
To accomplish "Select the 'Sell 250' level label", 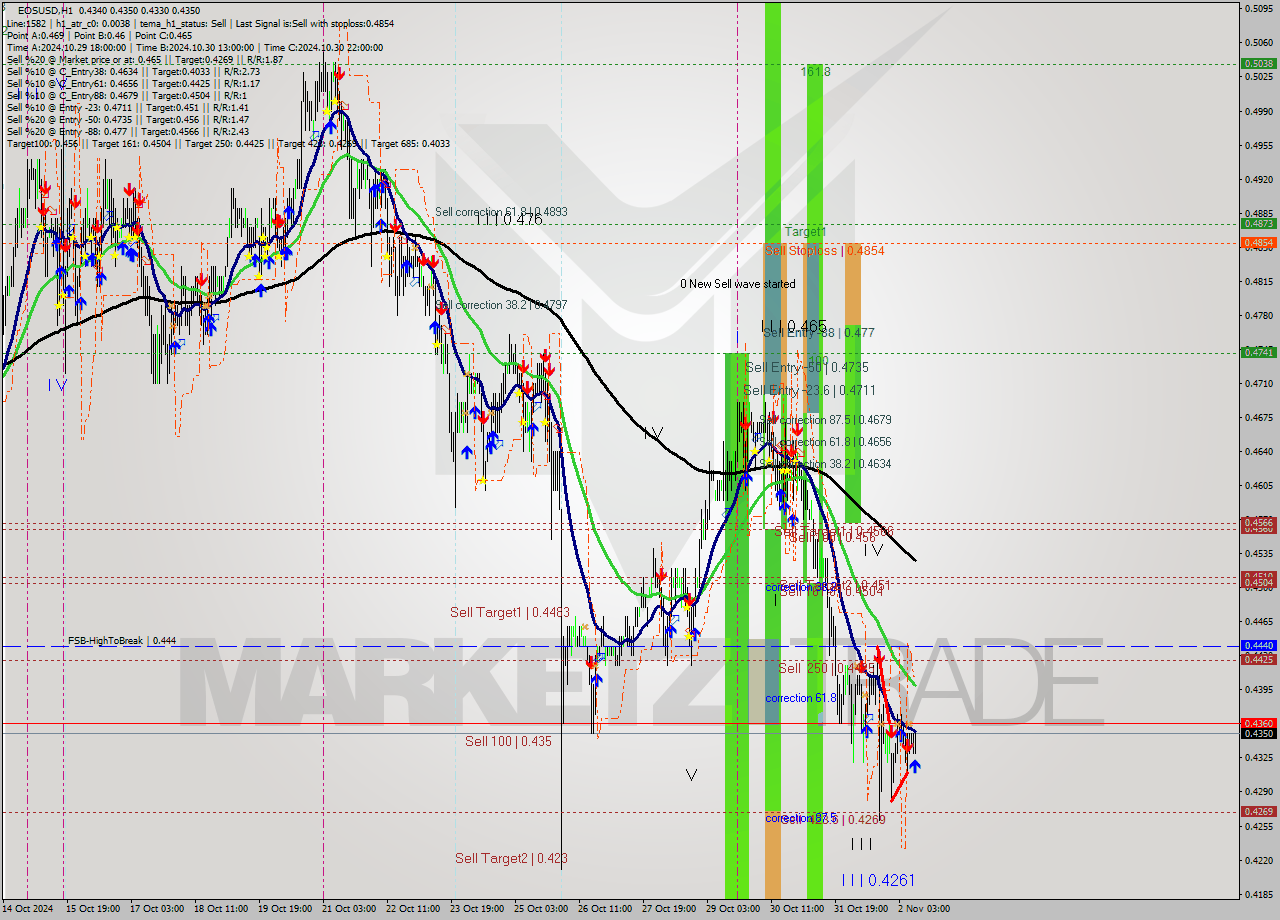I will pos(828,668).
